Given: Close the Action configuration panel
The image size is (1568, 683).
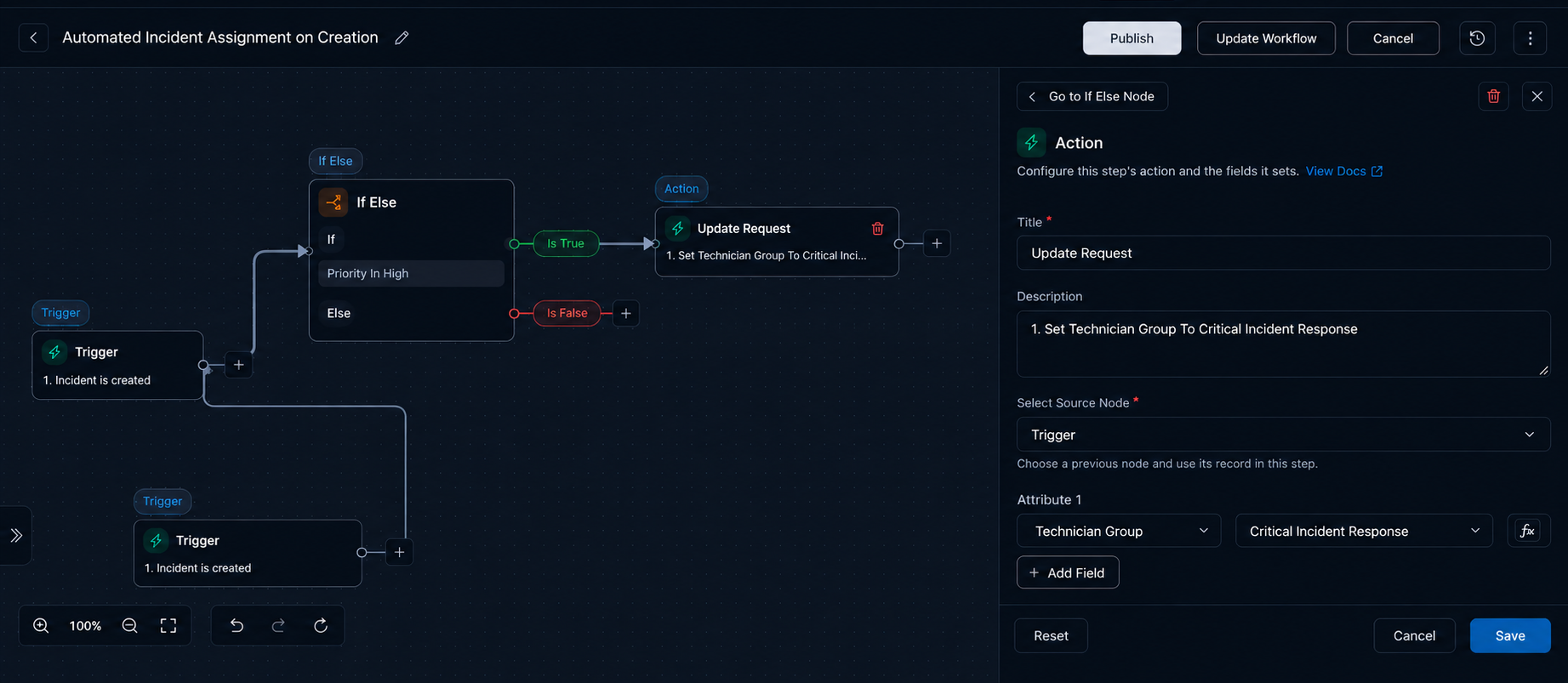Looking at the screenshot, I should (1537, 96).
